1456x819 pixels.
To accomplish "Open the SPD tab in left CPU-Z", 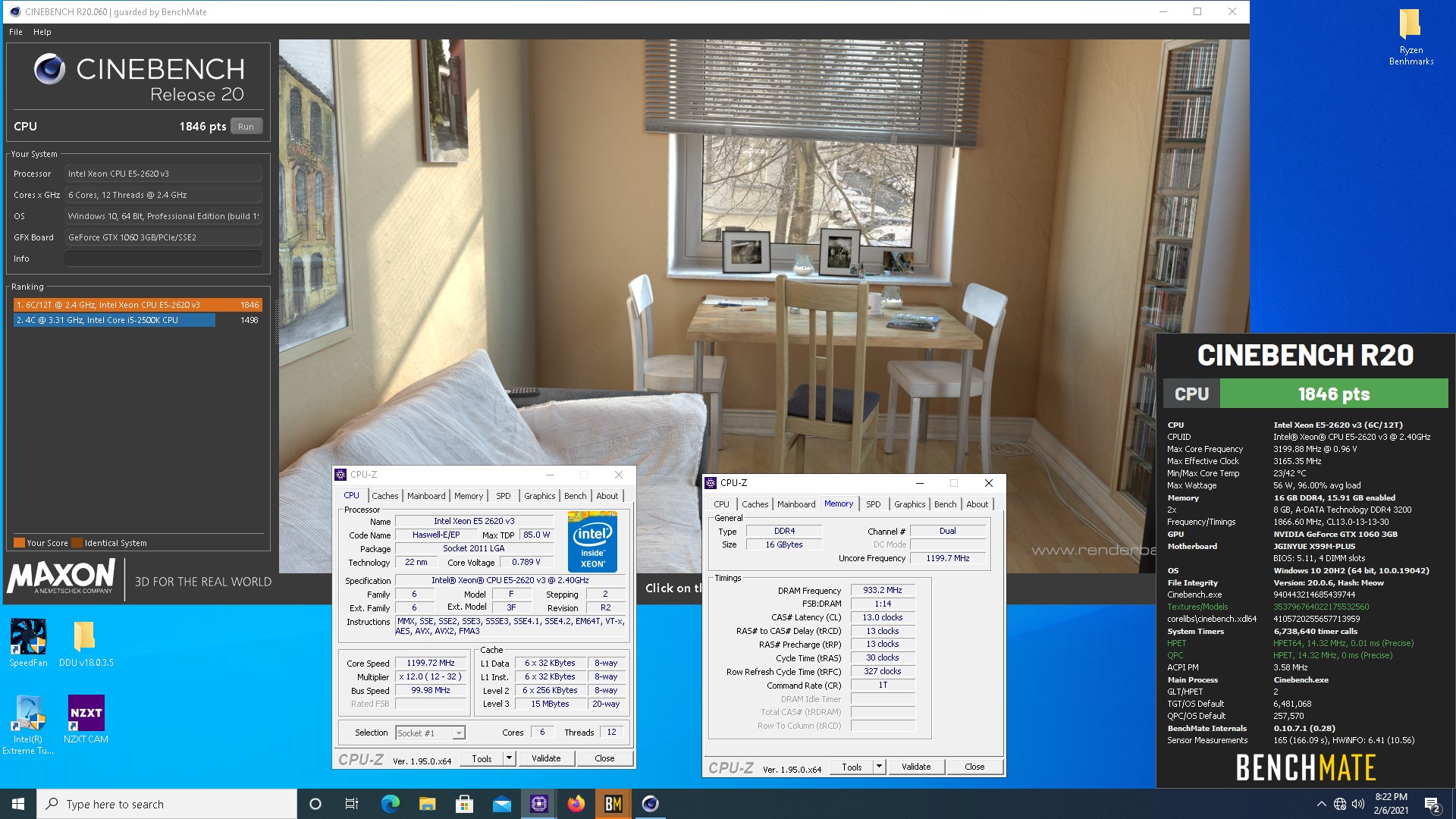I will [x=504, y=496].
